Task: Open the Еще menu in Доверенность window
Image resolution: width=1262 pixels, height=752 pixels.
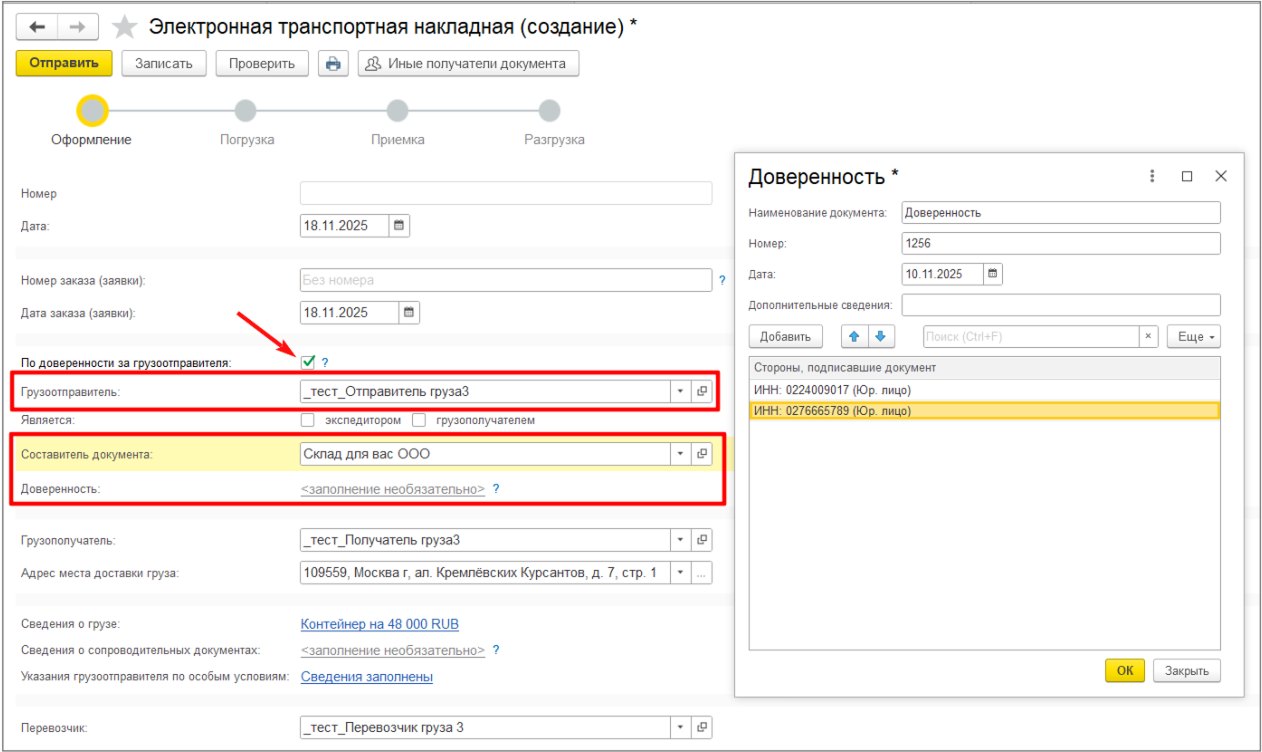Action: [x=1192, y=336]
